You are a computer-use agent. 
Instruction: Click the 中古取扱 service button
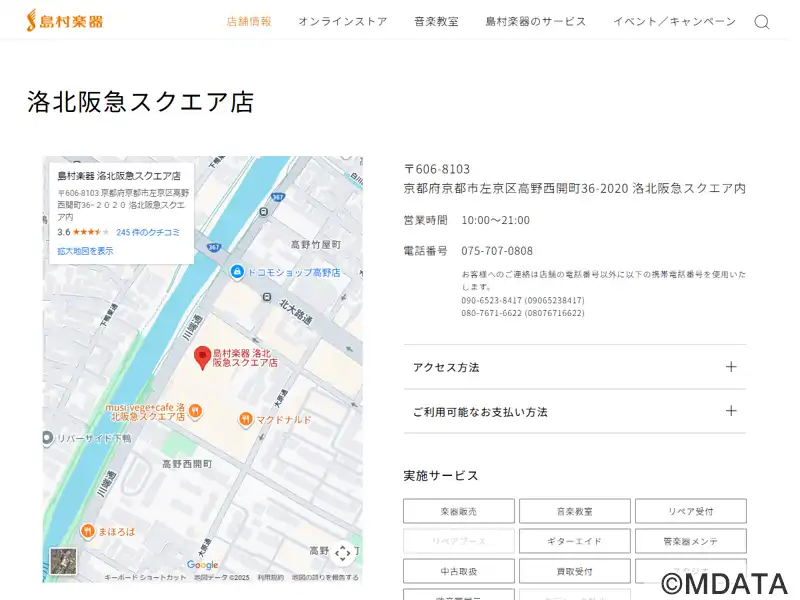459,571
